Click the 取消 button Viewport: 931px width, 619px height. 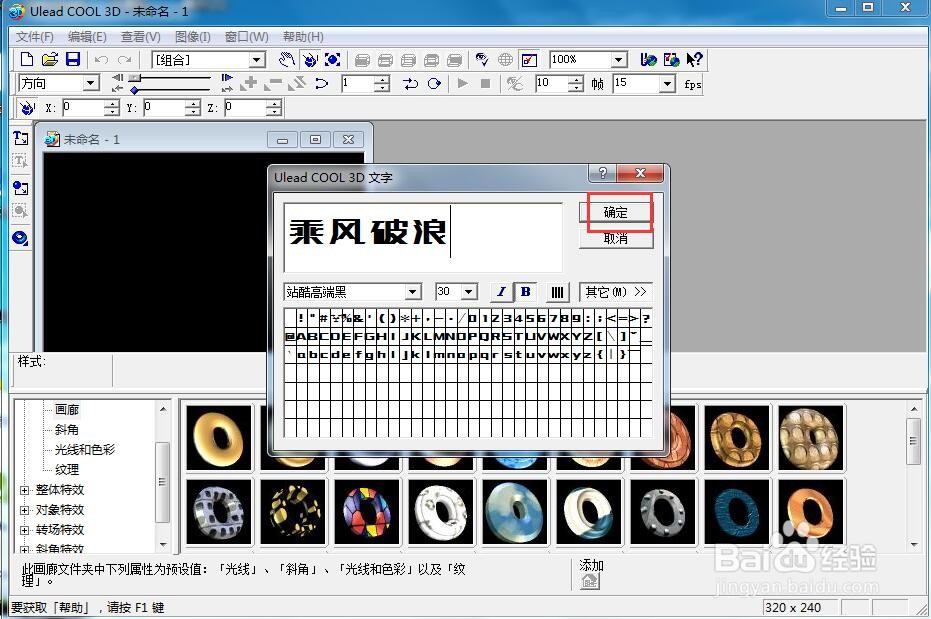pos(616,239)
